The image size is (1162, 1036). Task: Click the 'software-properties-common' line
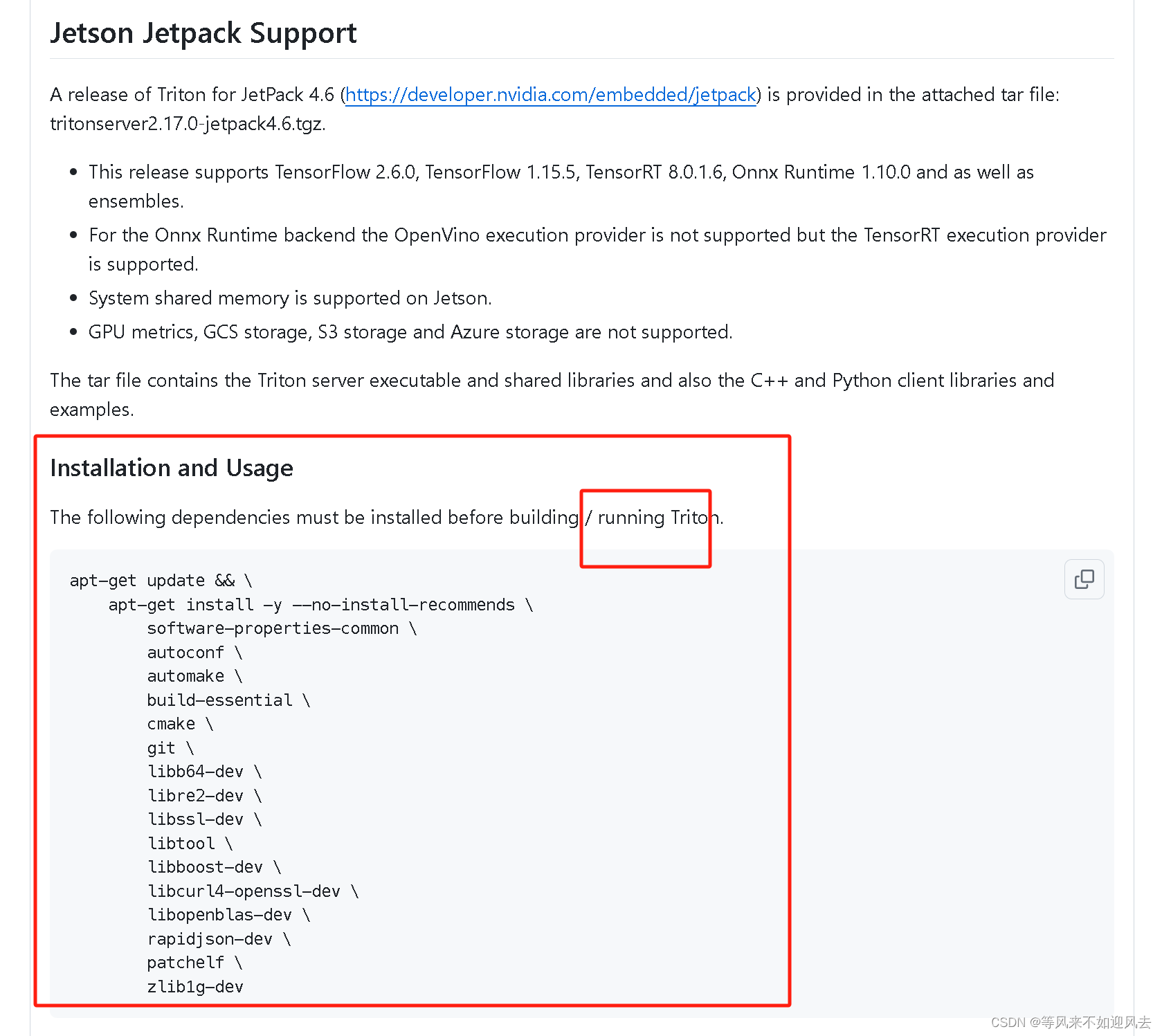pyautogui.click(x=282, y=628)
